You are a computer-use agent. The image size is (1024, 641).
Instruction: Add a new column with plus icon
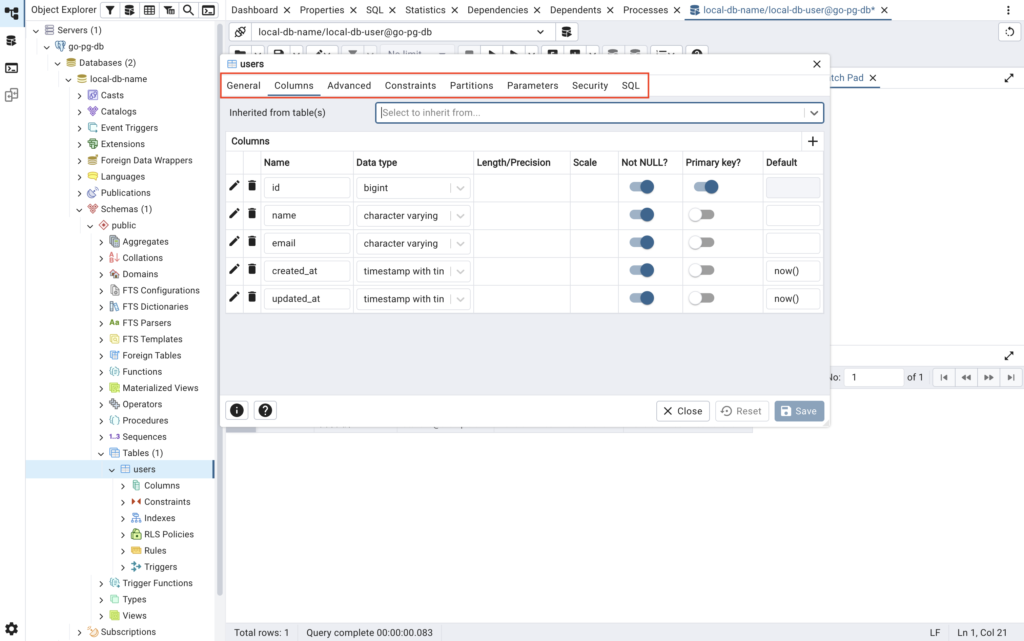[x=812, y=142]
